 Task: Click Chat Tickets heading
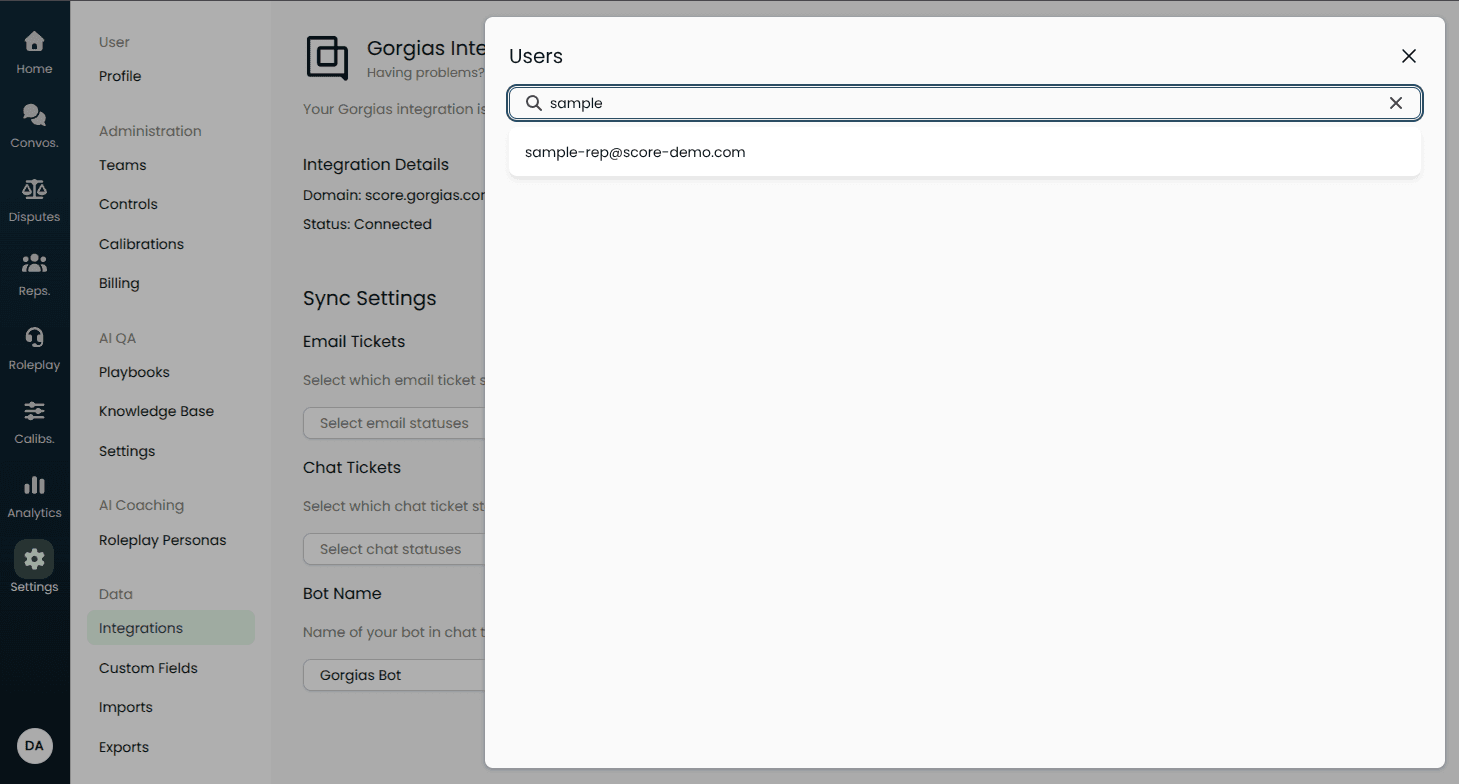352,467
